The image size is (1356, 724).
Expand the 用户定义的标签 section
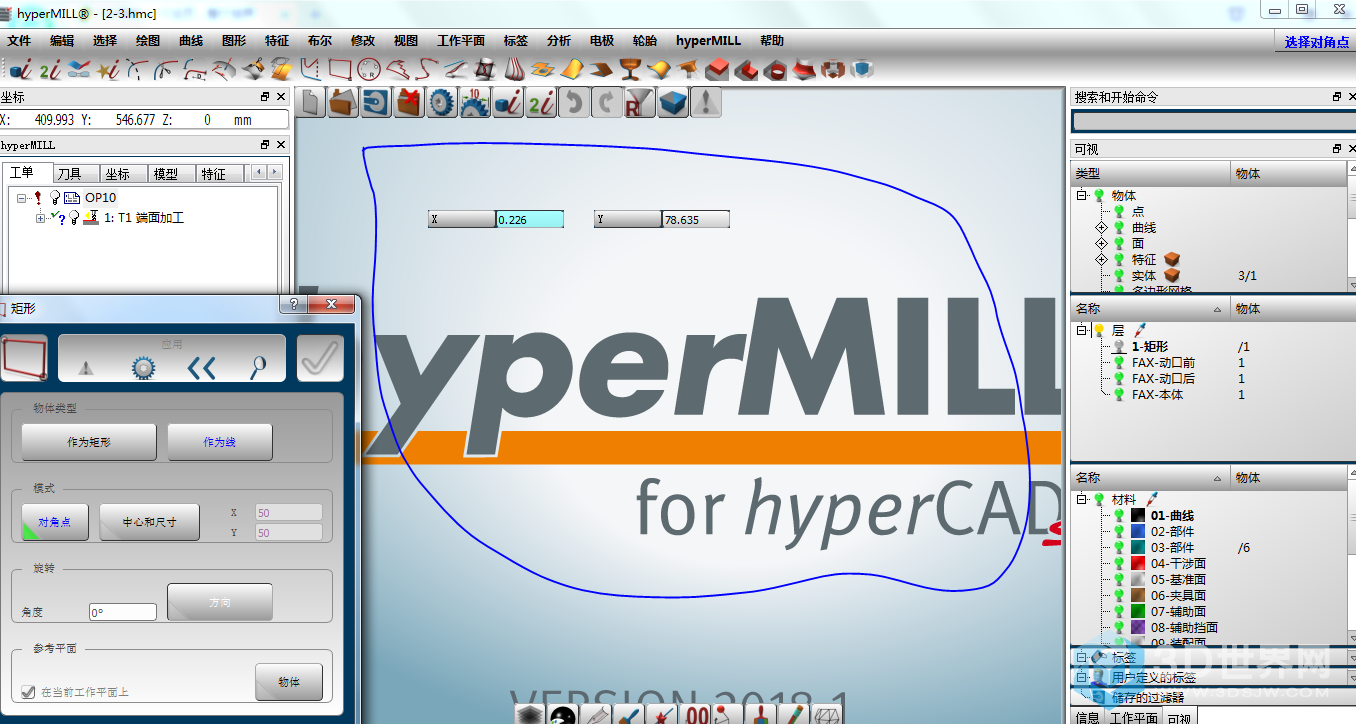coord(1082,677)
